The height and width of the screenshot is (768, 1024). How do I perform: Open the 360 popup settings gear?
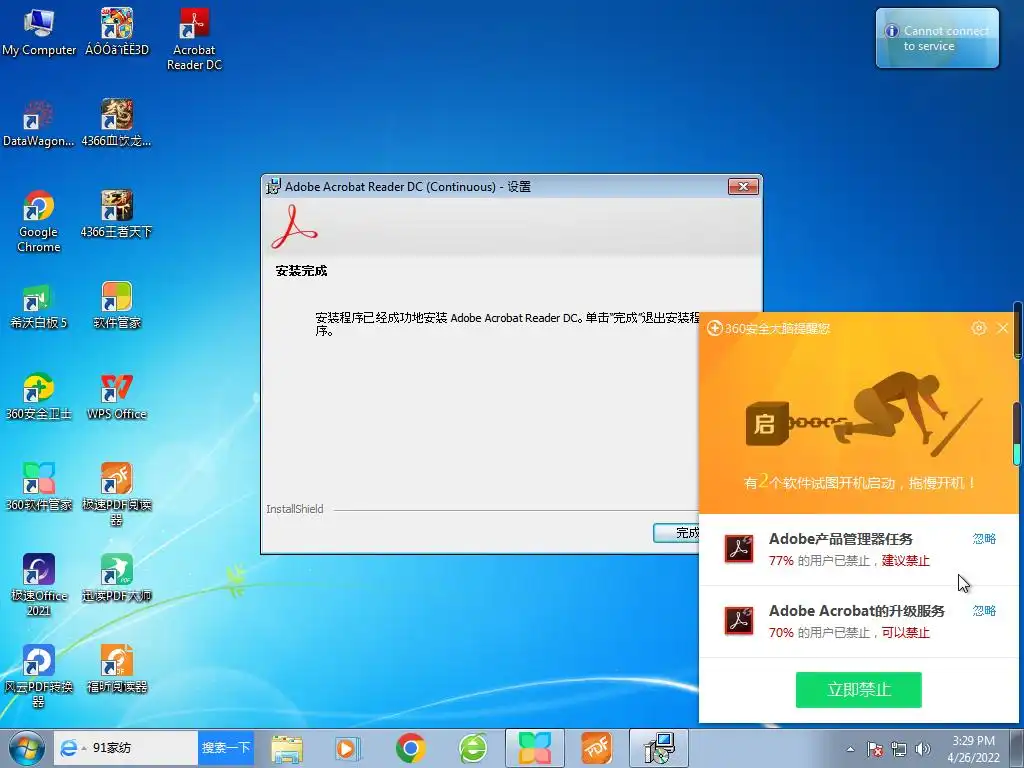point(978,328)
